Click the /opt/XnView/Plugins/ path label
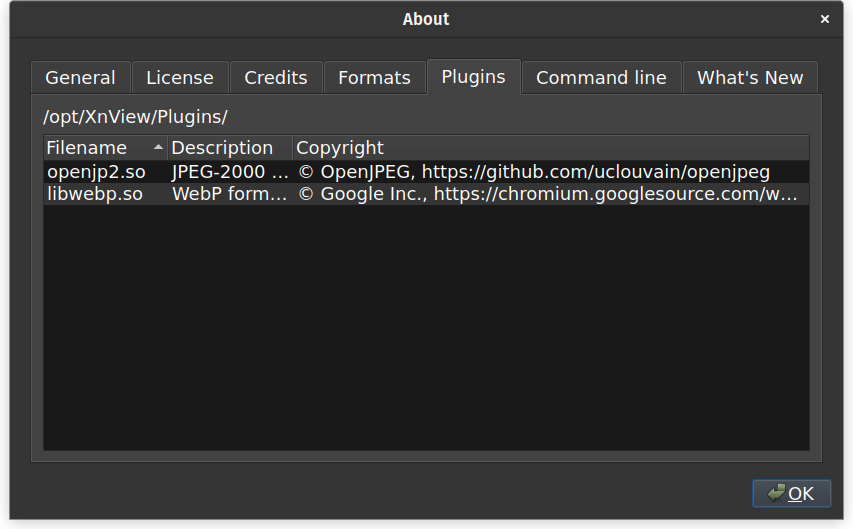853x529 pixels. (136, 116)
